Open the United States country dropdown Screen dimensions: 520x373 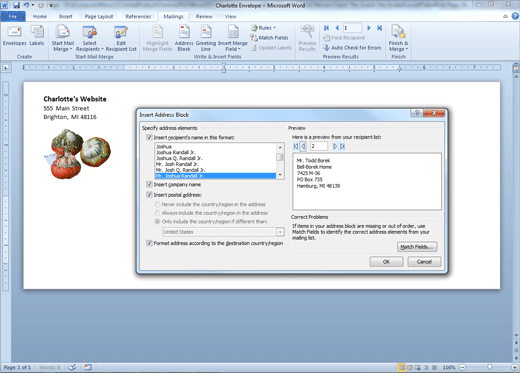[280, 232]
